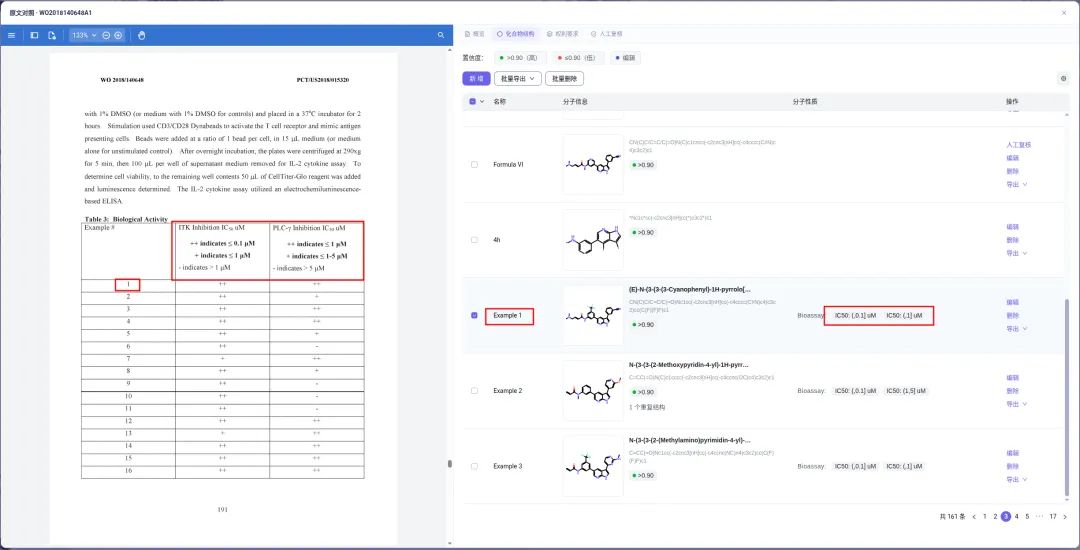Close the 原文对照 dialog
The height and width of the screenshot is (550, 1080).
pyautogui.click(x=1064, y=12)
